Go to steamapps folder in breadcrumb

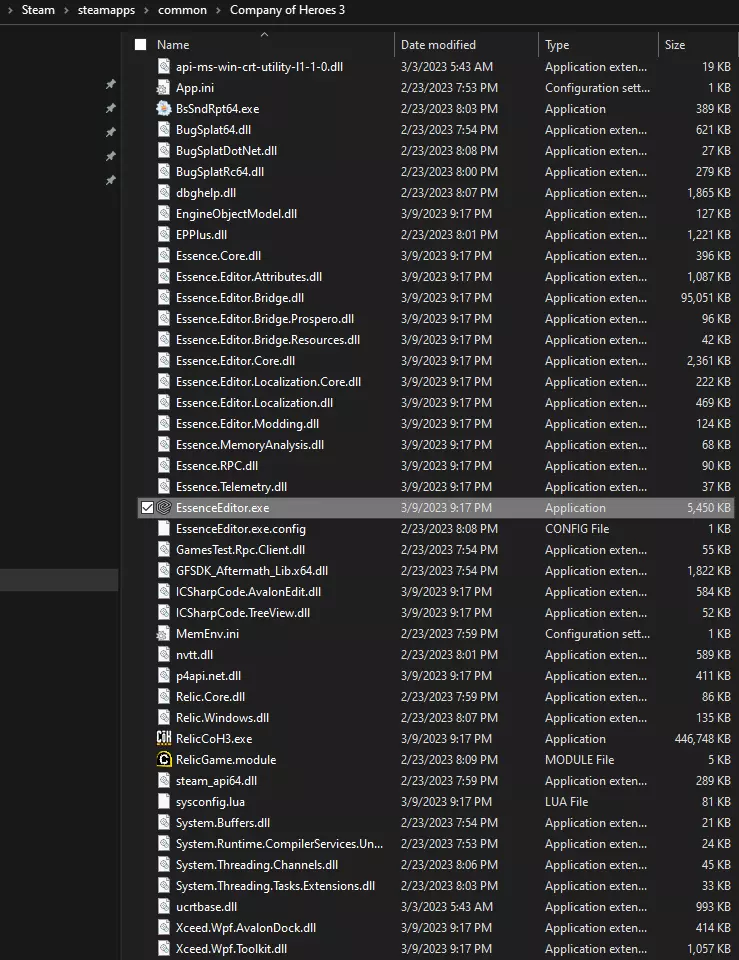click(106, 10)
